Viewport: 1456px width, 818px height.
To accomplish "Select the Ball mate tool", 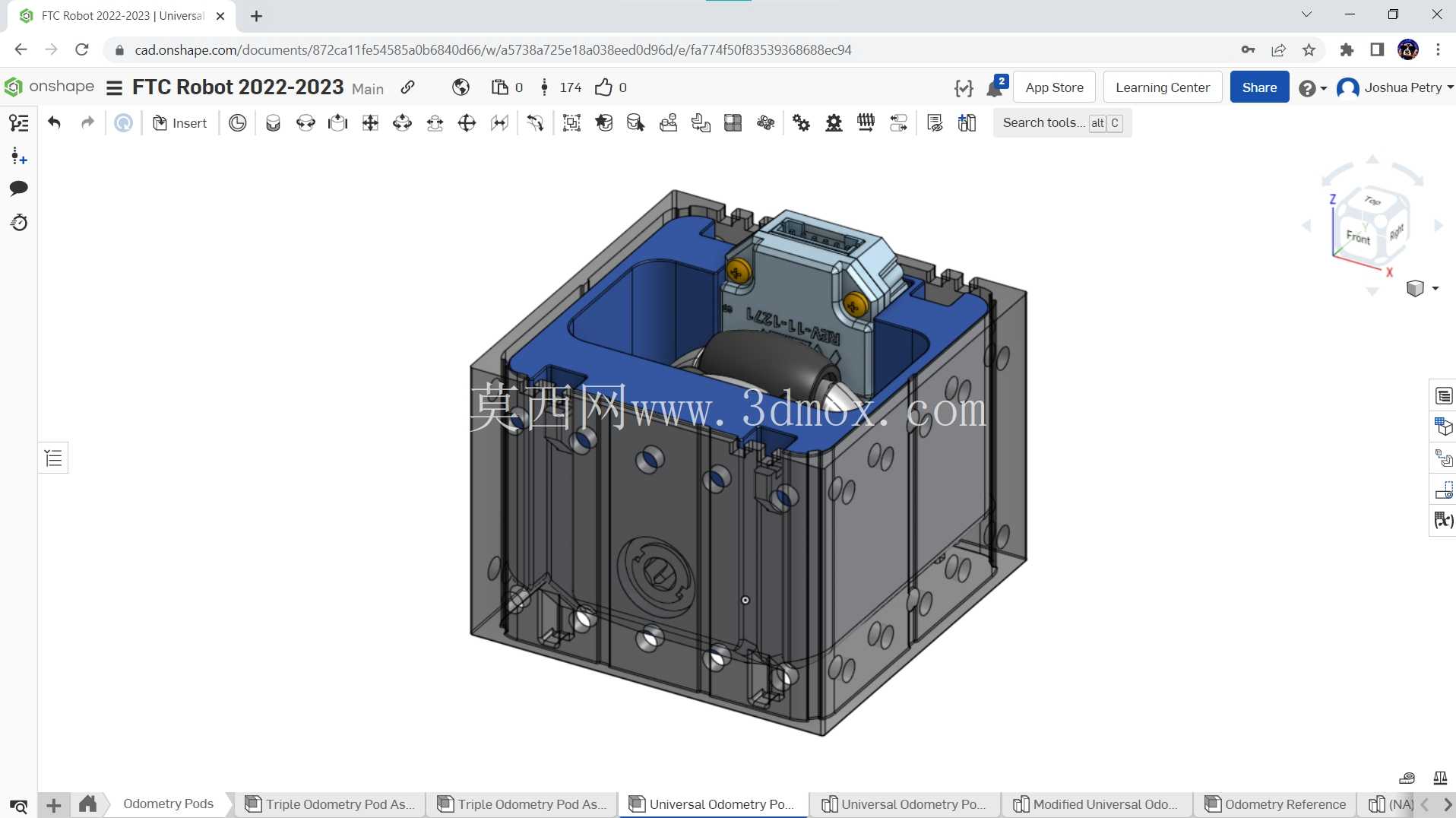I will coord(467,123).
